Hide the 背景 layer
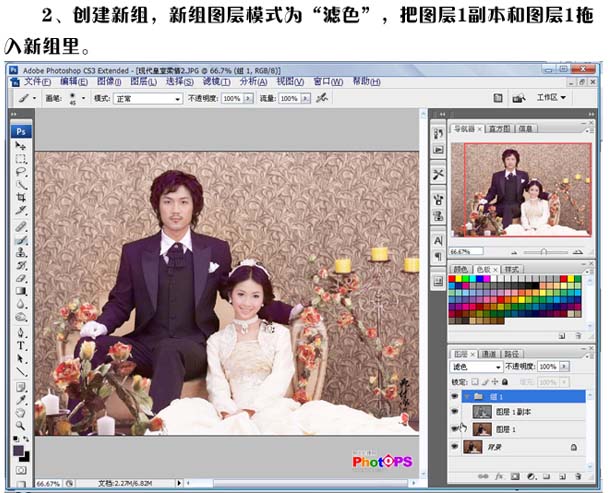The height and width of the screenshot is (493, 611). tap(454, 446)
